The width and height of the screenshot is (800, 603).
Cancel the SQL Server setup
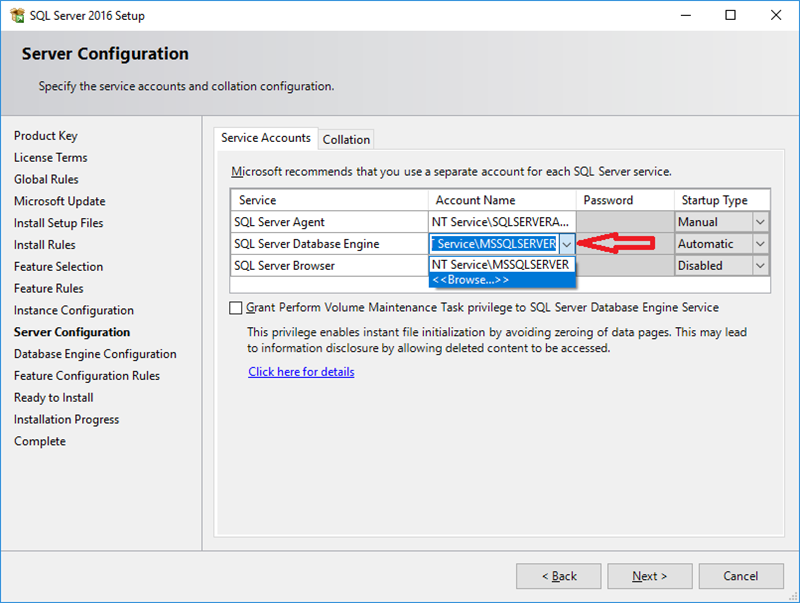click(740, 576)
